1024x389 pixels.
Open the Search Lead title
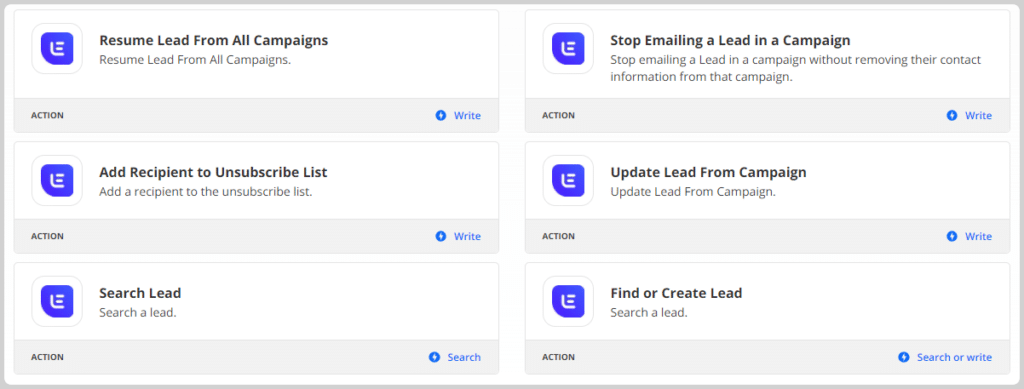click(x=140, y=293)
